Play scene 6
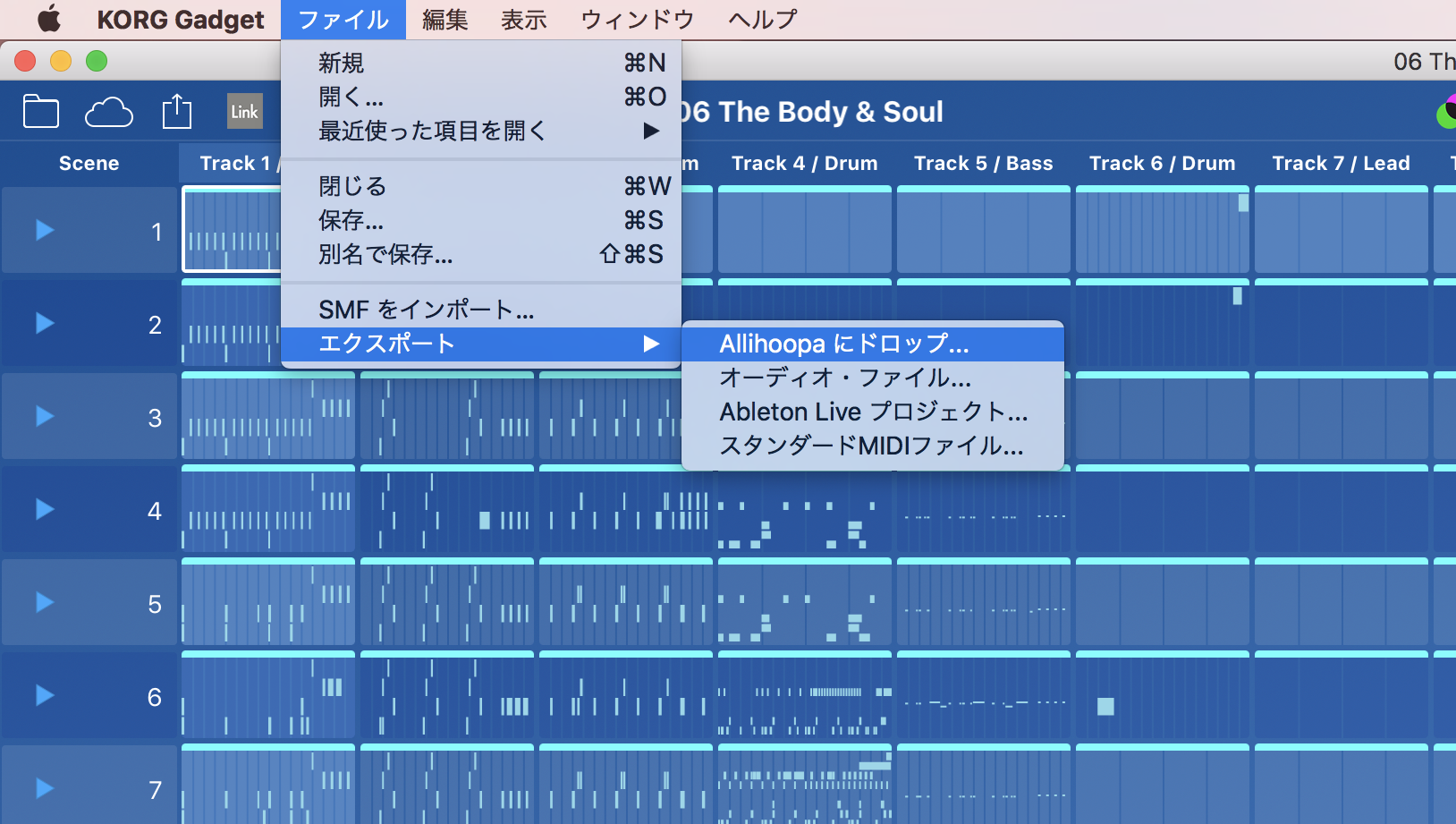 coord(44,695)
